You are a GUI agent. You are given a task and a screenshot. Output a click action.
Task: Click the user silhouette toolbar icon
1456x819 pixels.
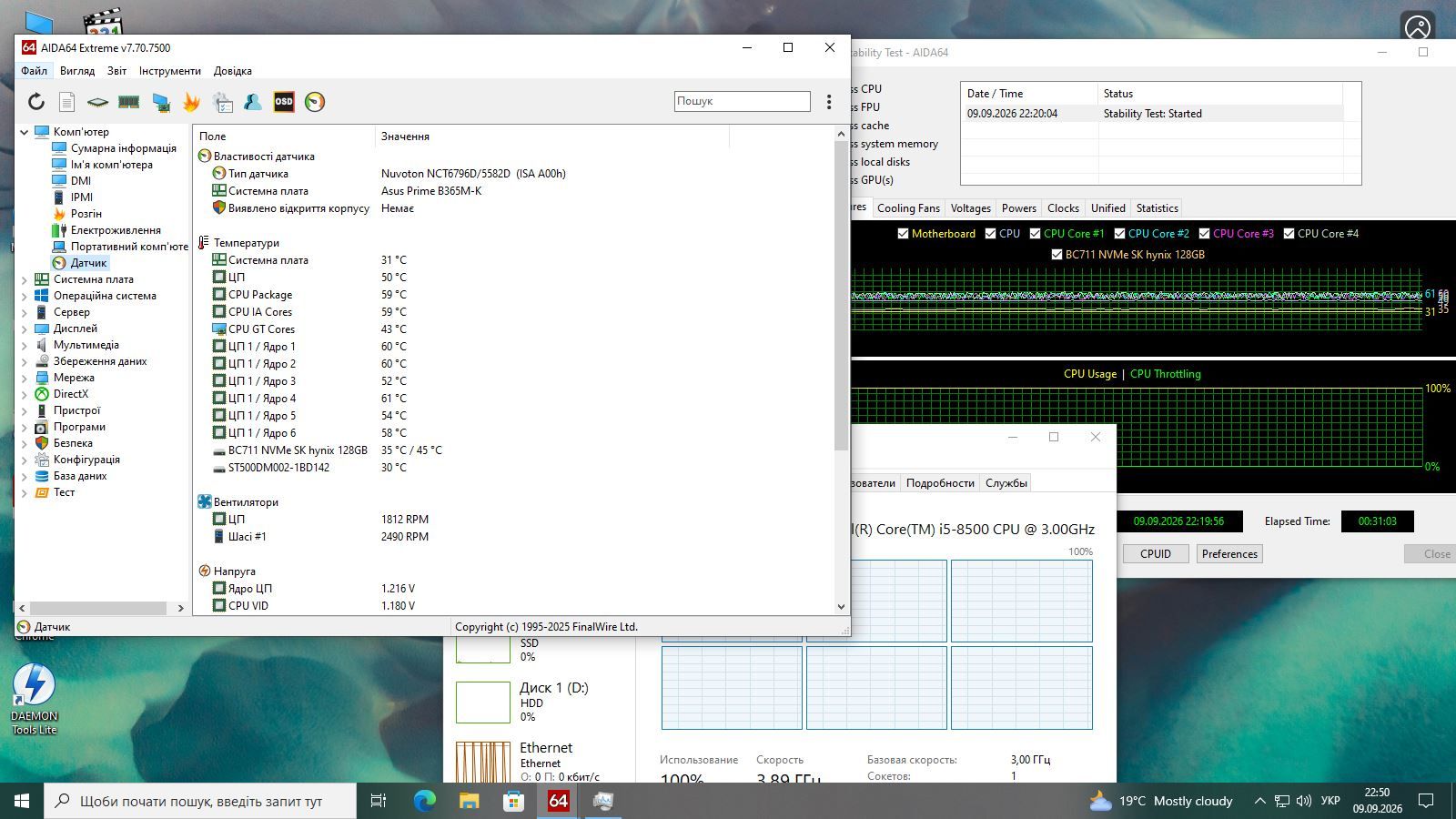[253, 102]
